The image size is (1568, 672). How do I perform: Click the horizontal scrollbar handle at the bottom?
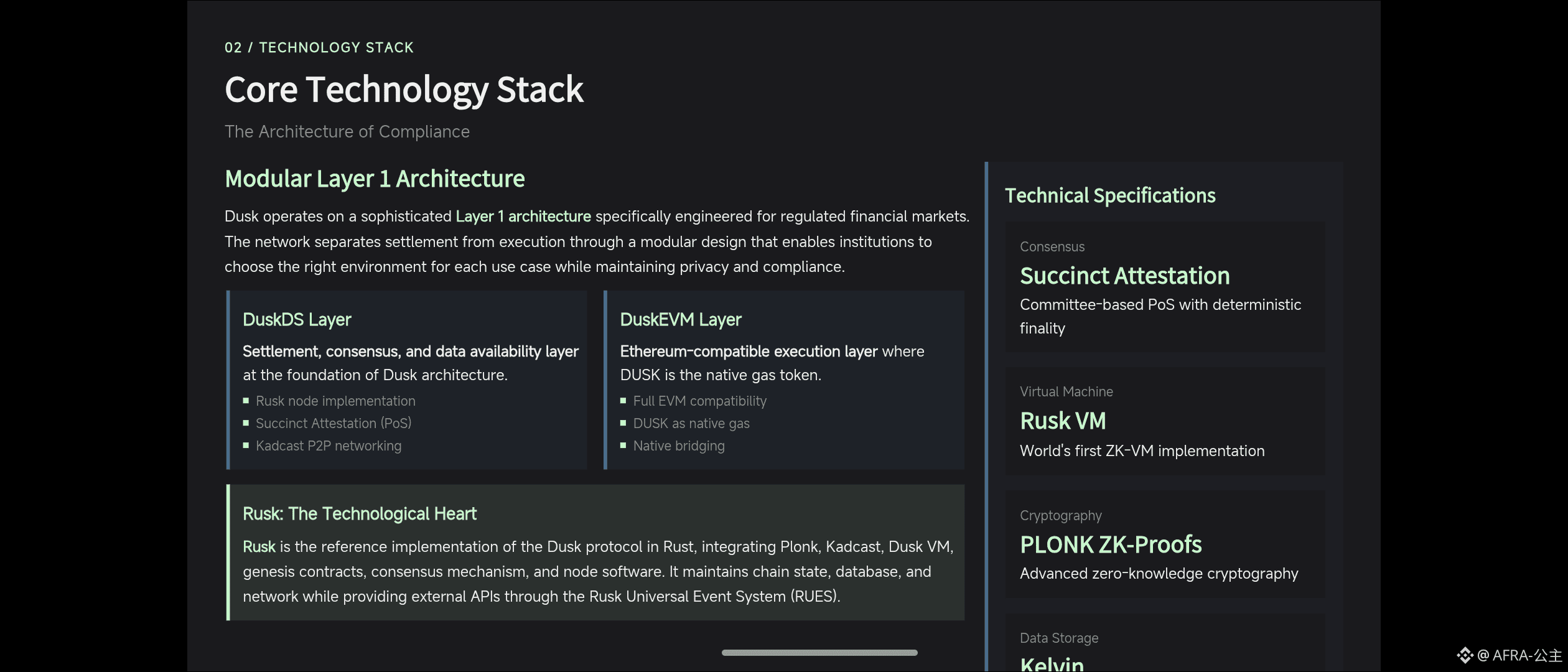pos(819,653)
